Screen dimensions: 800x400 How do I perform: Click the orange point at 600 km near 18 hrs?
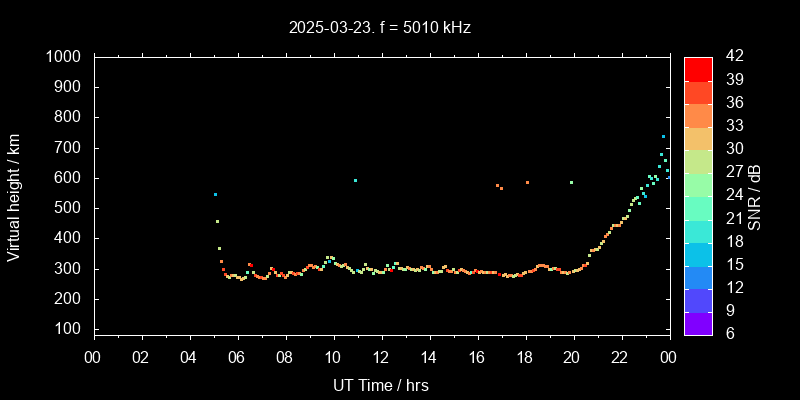tap(527, 182)
